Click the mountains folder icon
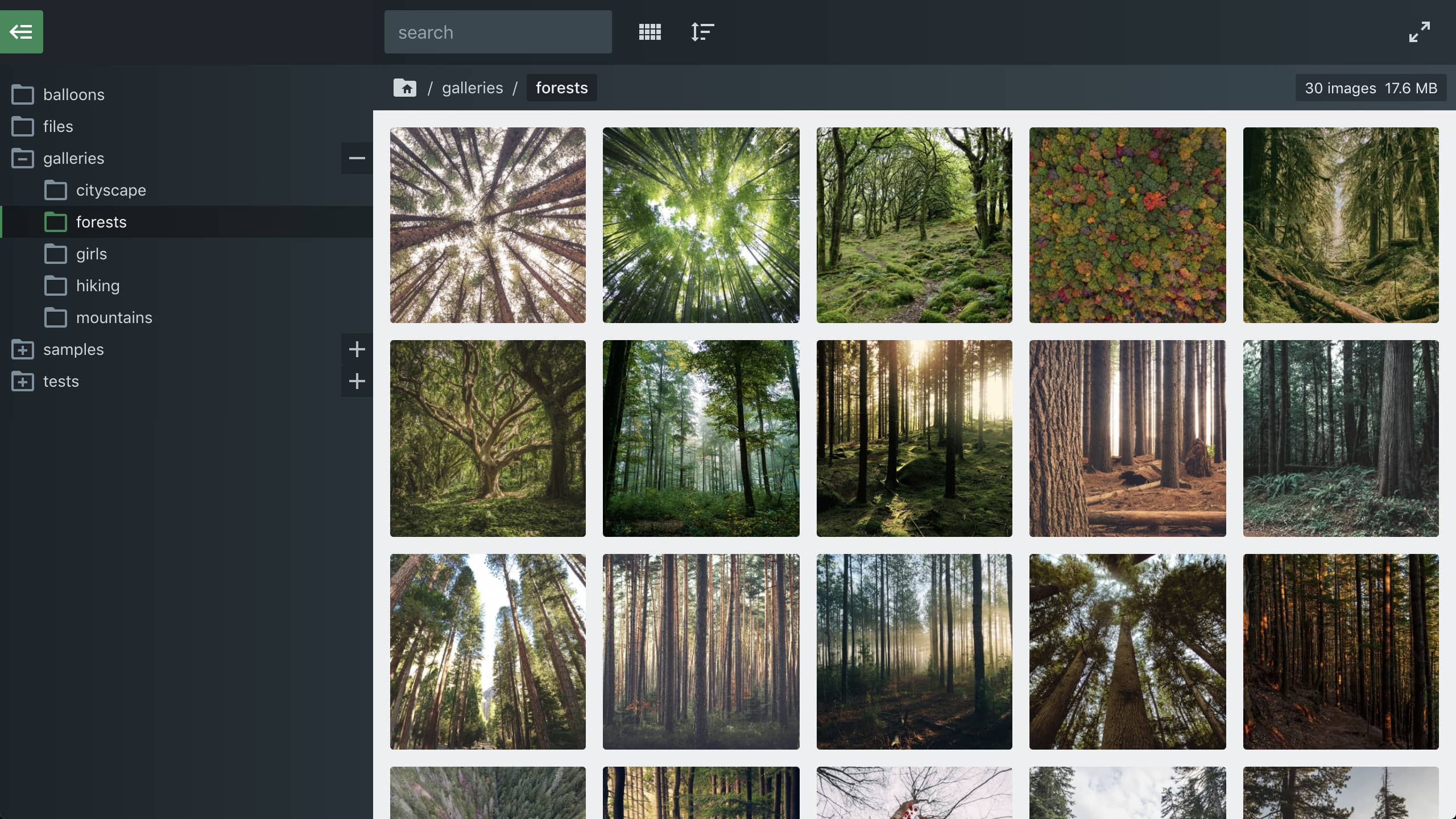1456x819 pixels. (x=56, y=317)
